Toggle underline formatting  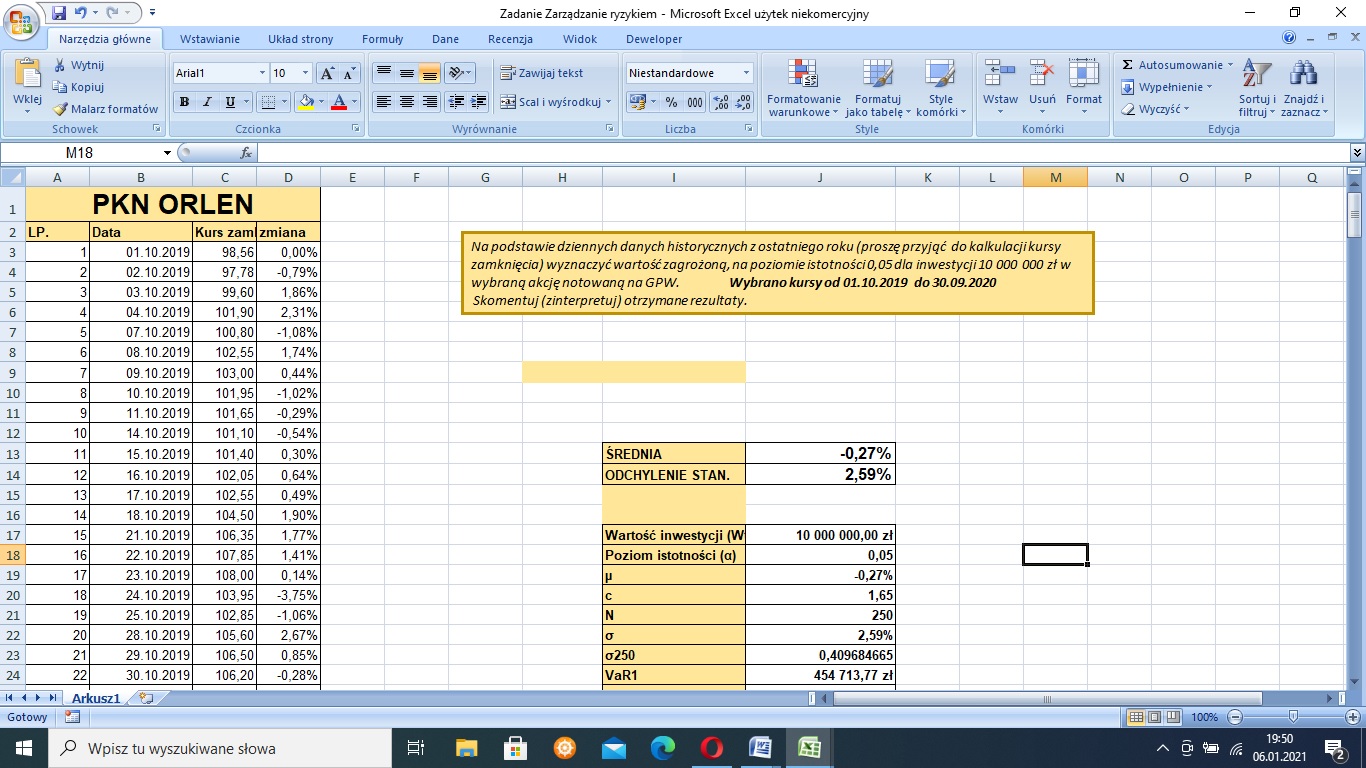[x=231, y=102]
